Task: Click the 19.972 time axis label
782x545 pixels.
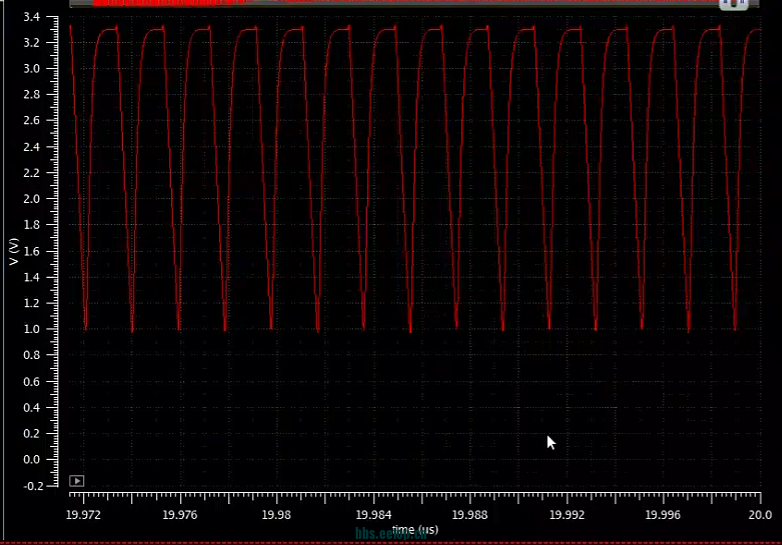Action: pos(83,515)
